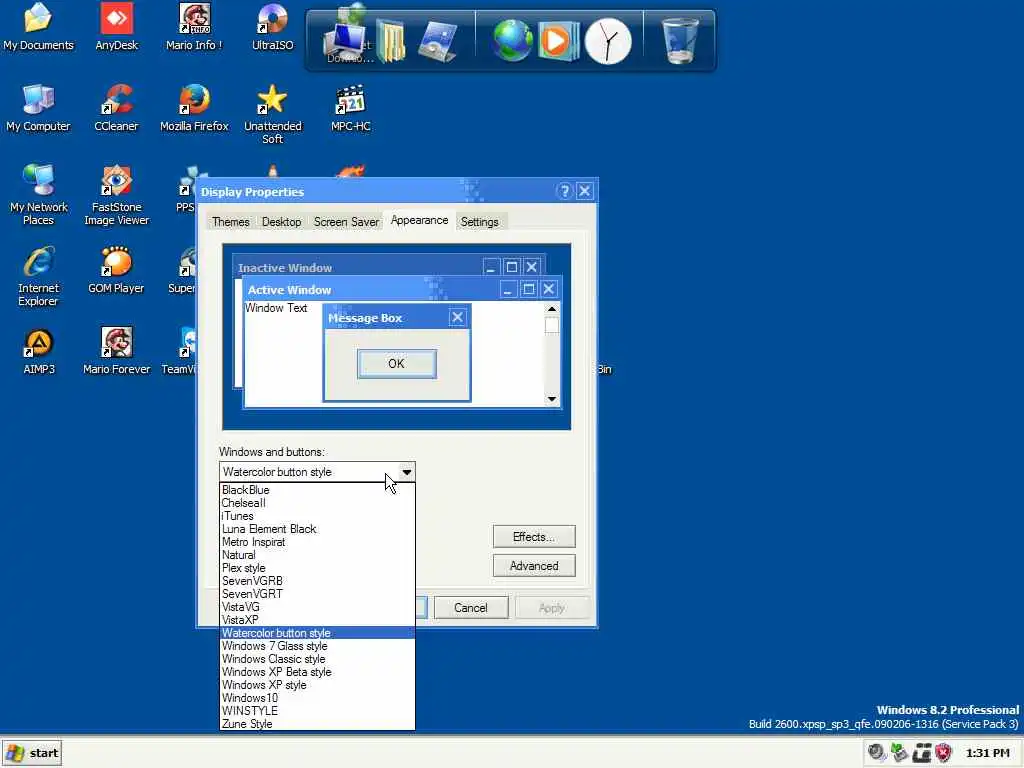This screenshot has height=768, width=1024.
Task: Open the Start menu
Action: [x=32, y=753]
